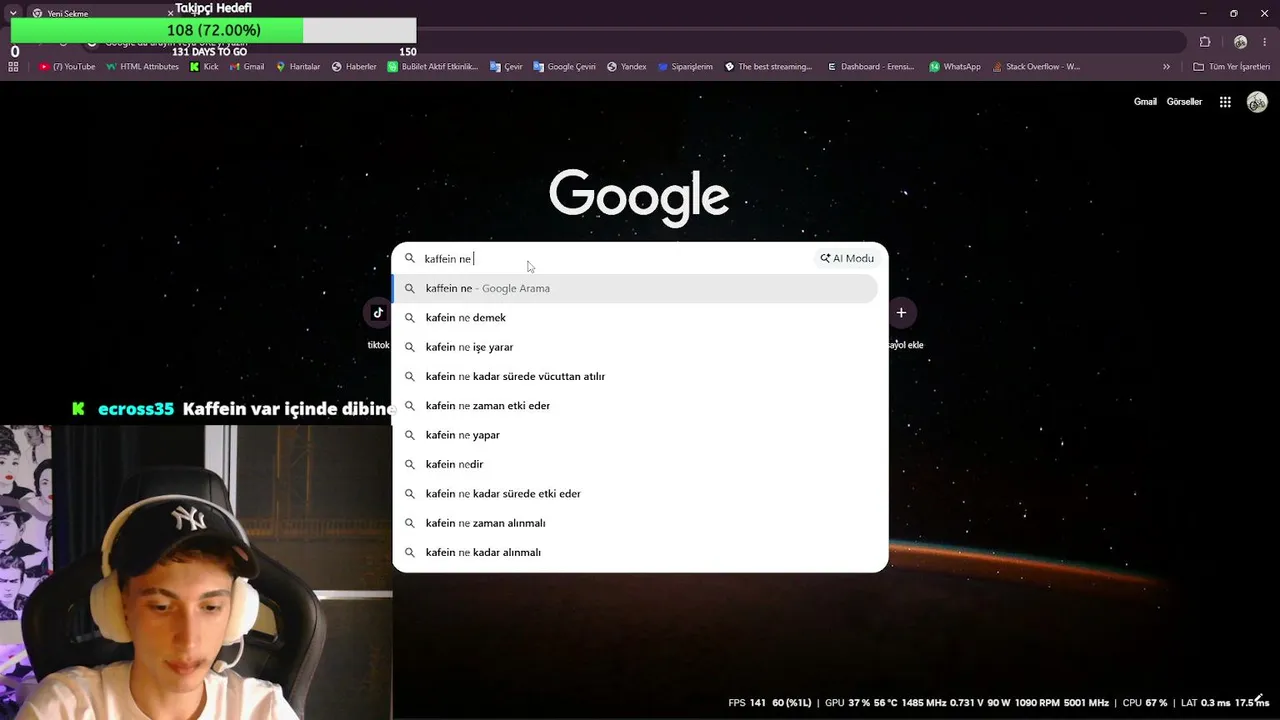Open the Gmail link on Google page
The width and height of the screenshot is (1280, 720).
(x=1145, y=102)
